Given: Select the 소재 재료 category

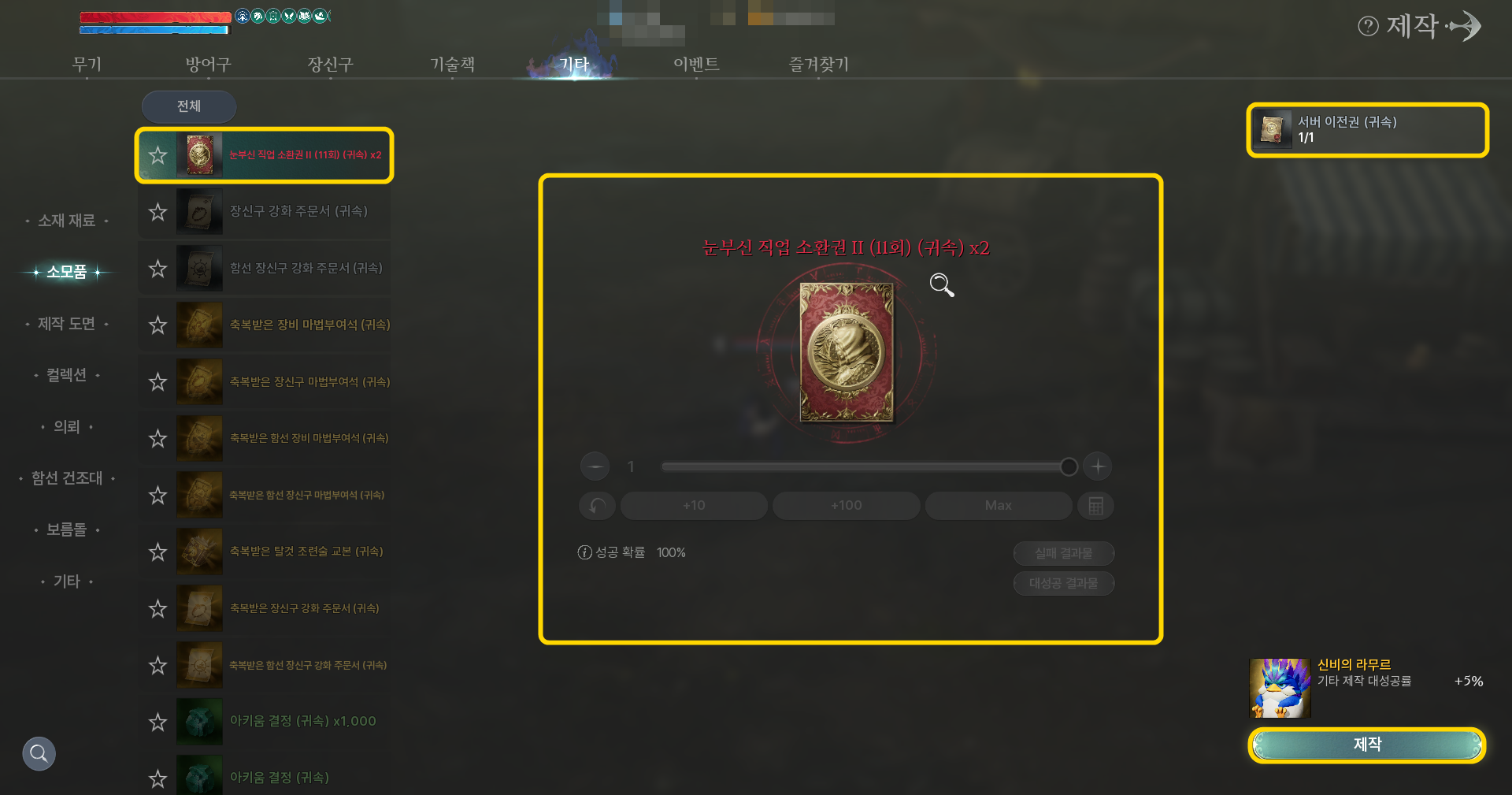Looking at the screenshot, I should 67,221.
